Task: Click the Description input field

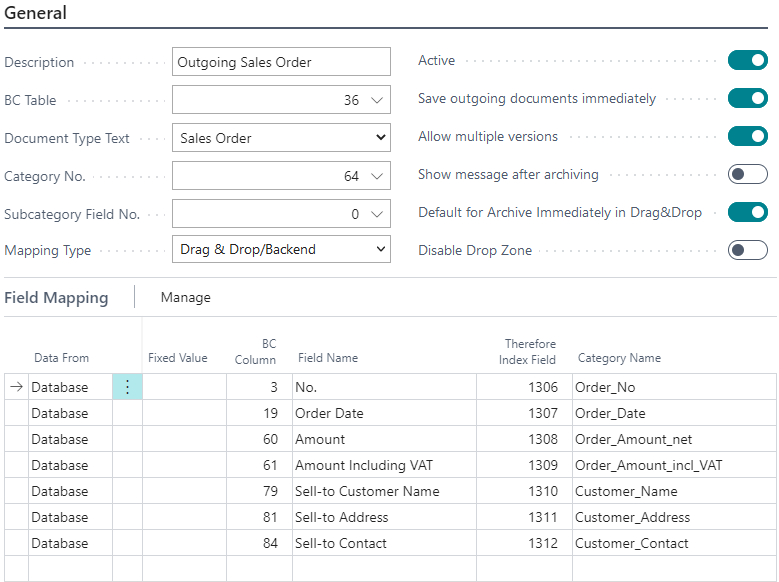Action: coord(281,62)
